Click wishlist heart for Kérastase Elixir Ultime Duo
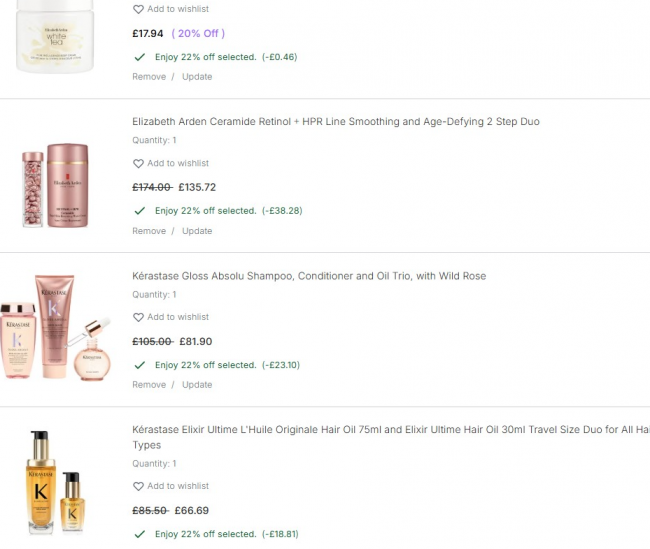The height and width of the screenshot is (549, 650). click(138, 486)
